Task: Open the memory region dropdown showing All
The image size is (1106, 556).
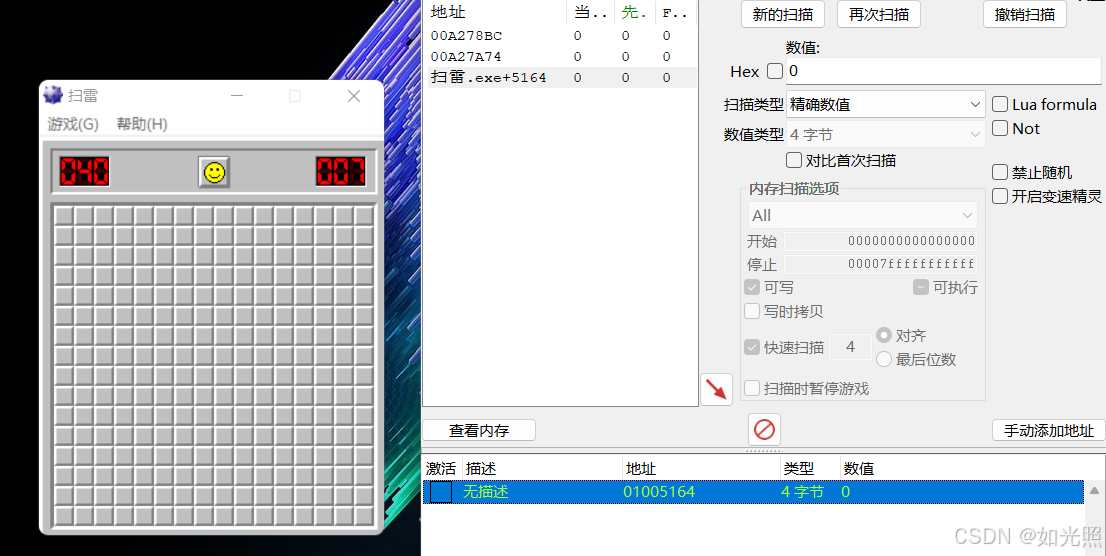Action: [863, 215]
